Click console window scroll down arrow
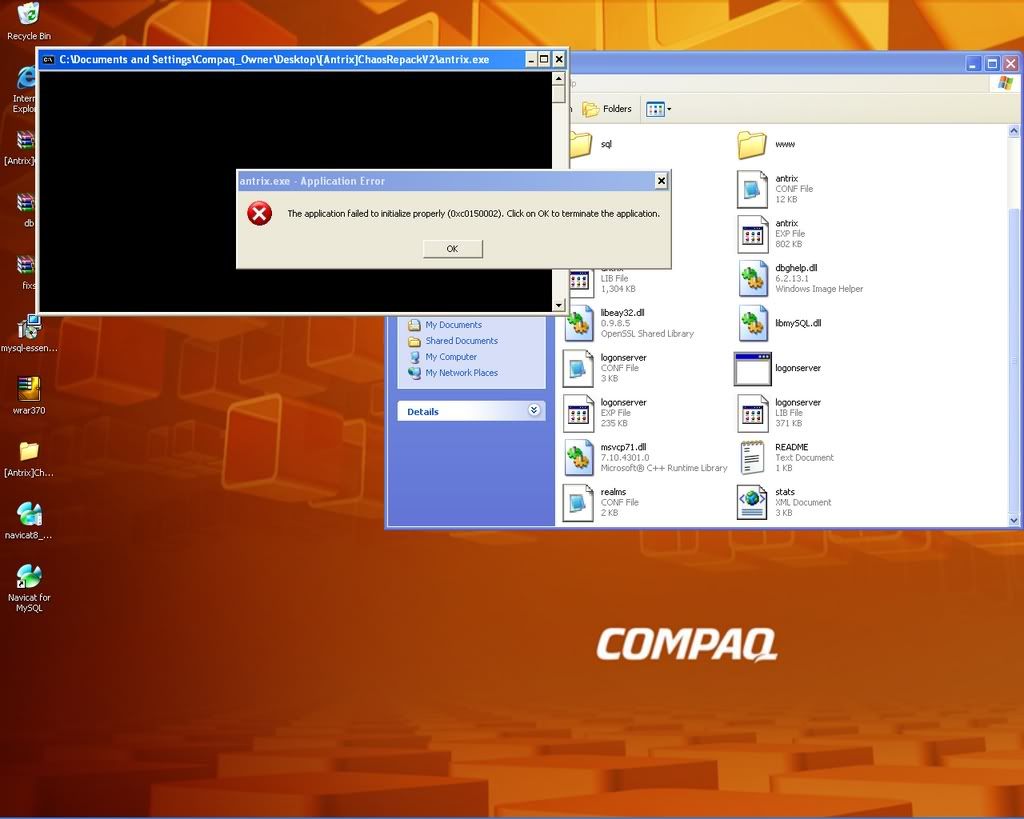Screen dimensions: 1024x819 pyautogui.click(x=559, y=305)
